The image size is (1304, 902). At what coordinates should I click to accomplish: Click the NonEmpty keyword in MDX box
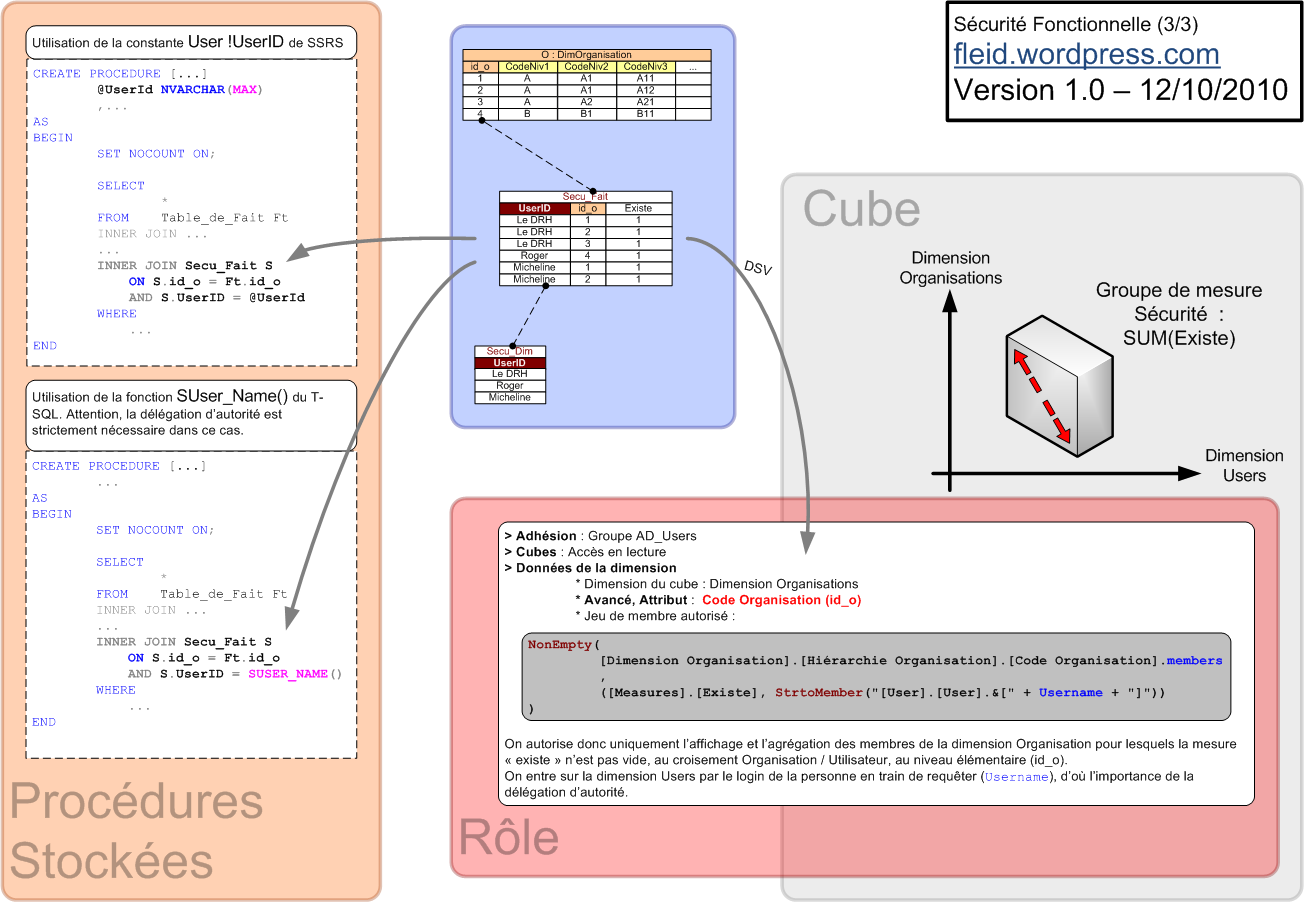[559, 645]
